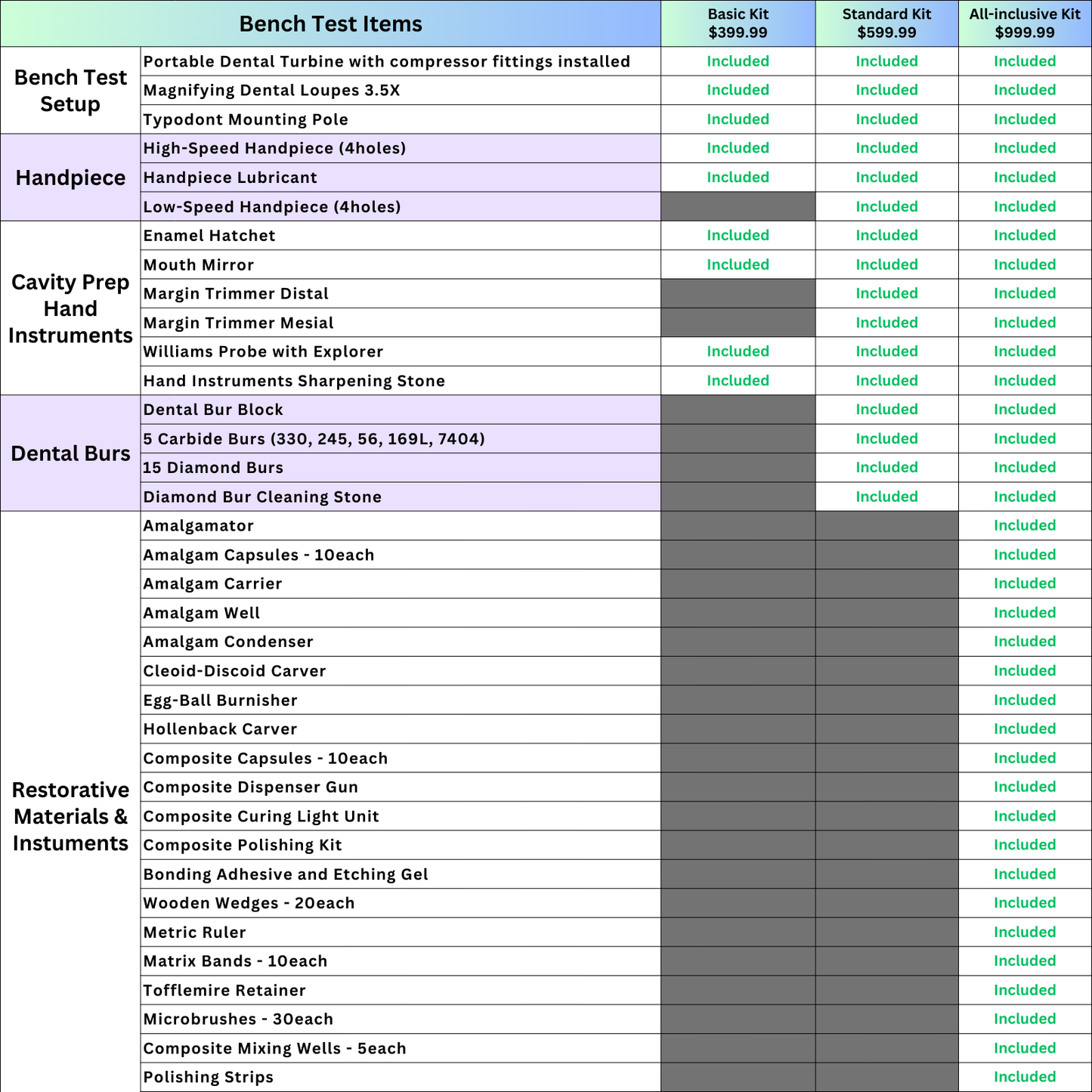Viewport: 1092px width, 1092px height.
Task: Click the Bench Test Items title
Action: tap(331, 23)
